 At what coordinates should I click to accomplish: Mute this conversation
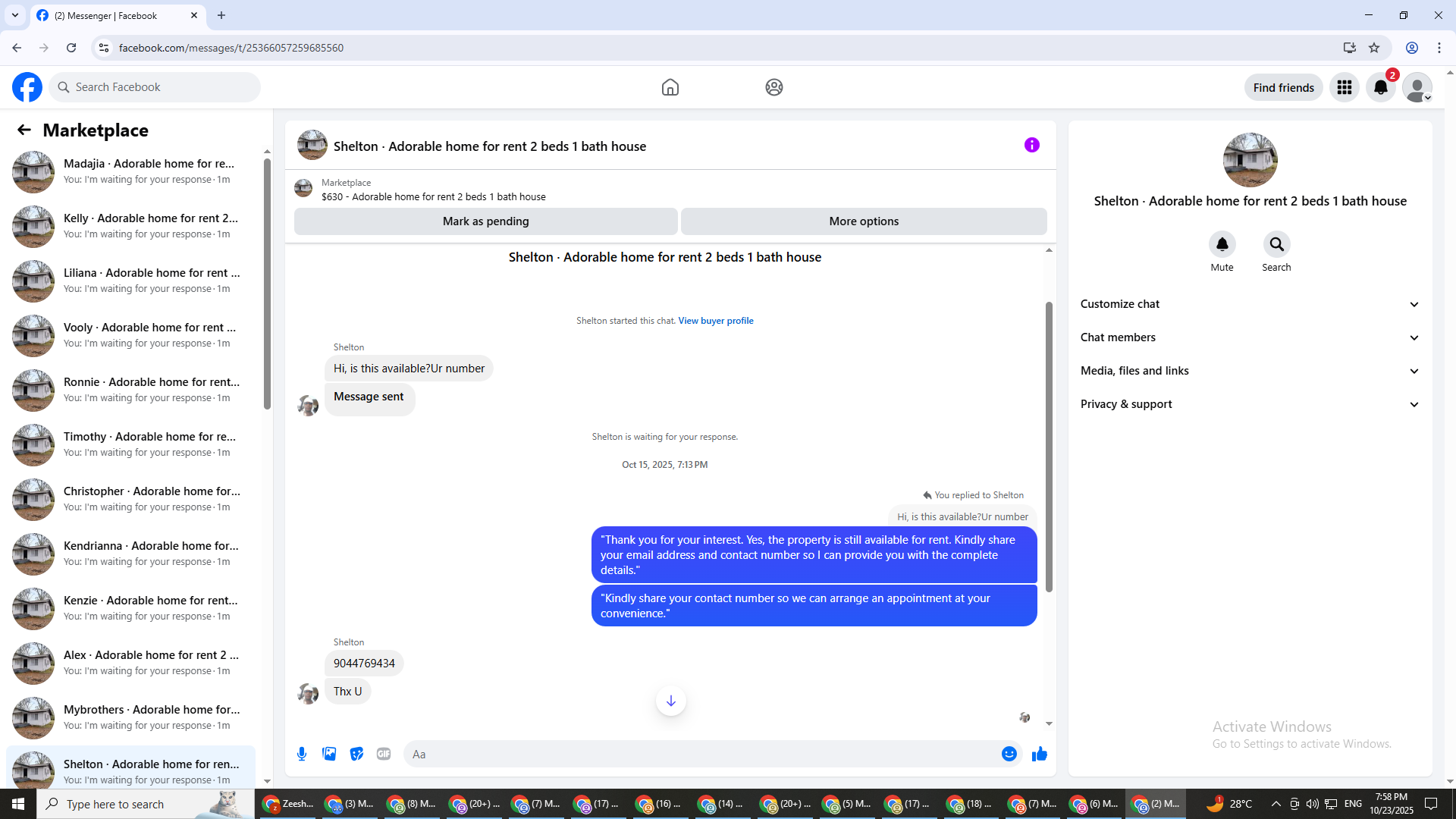pos(1222,244)
